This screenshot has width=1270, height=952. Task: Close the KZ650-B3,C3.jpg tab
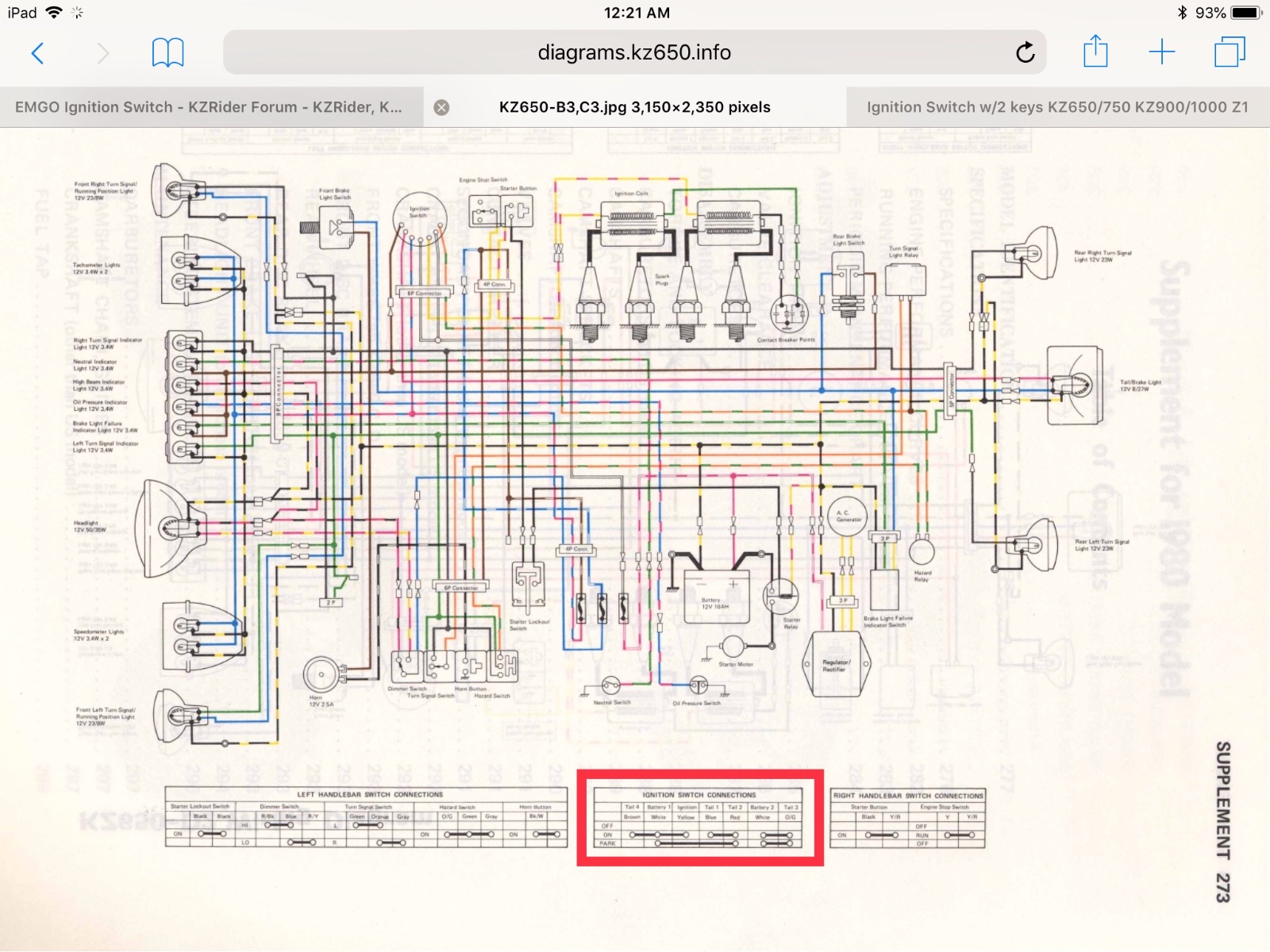(x=441, y=108)
